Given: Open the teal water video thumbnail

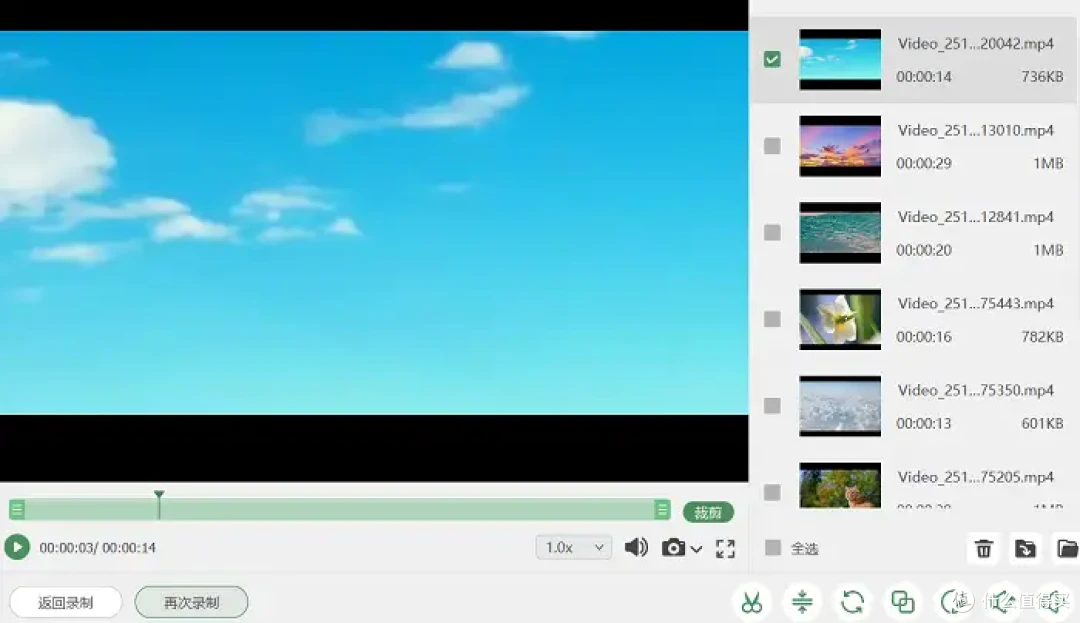Looking at the screenshot, I should pos(840,233).
